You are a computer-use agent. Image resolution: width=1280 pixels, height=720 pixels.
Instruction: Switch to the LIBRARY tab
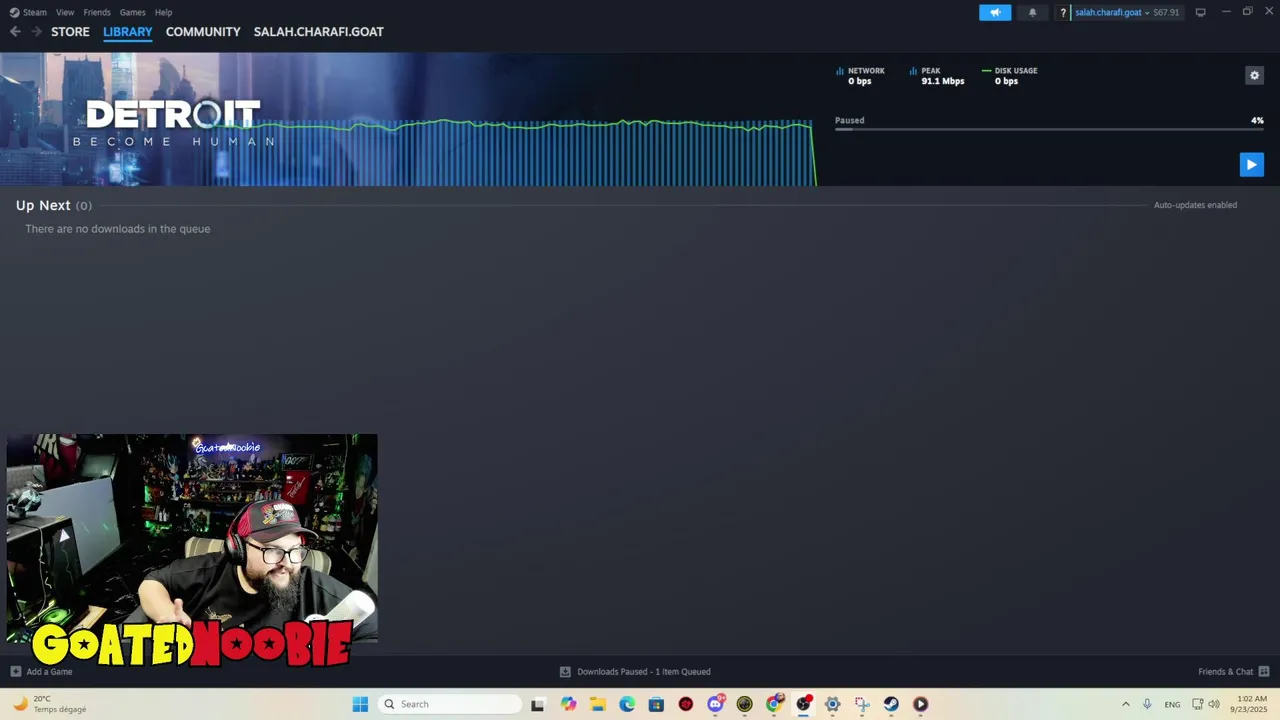pos(128,32)
